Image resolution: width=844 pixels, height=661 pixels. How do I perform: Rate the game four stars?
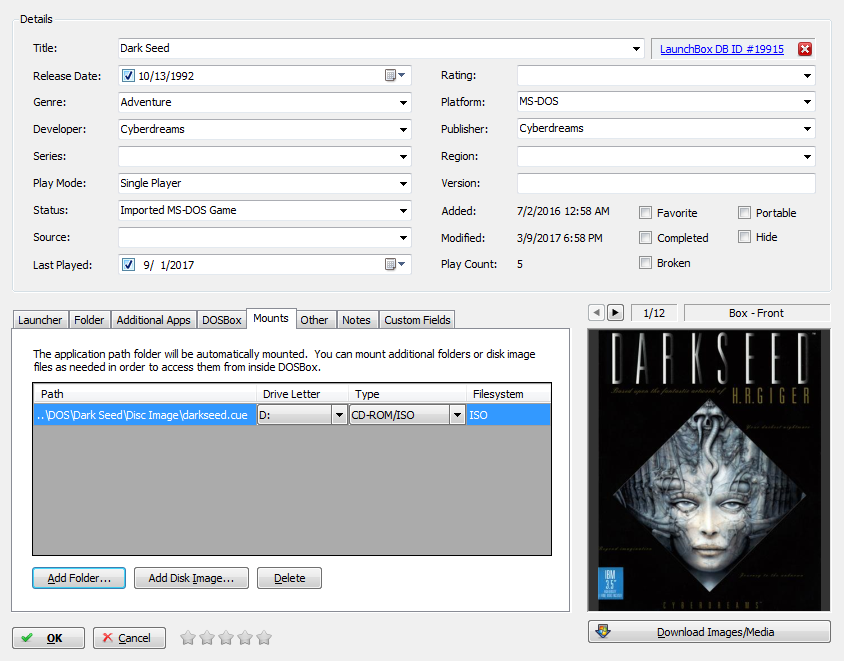tap(245, 638)
